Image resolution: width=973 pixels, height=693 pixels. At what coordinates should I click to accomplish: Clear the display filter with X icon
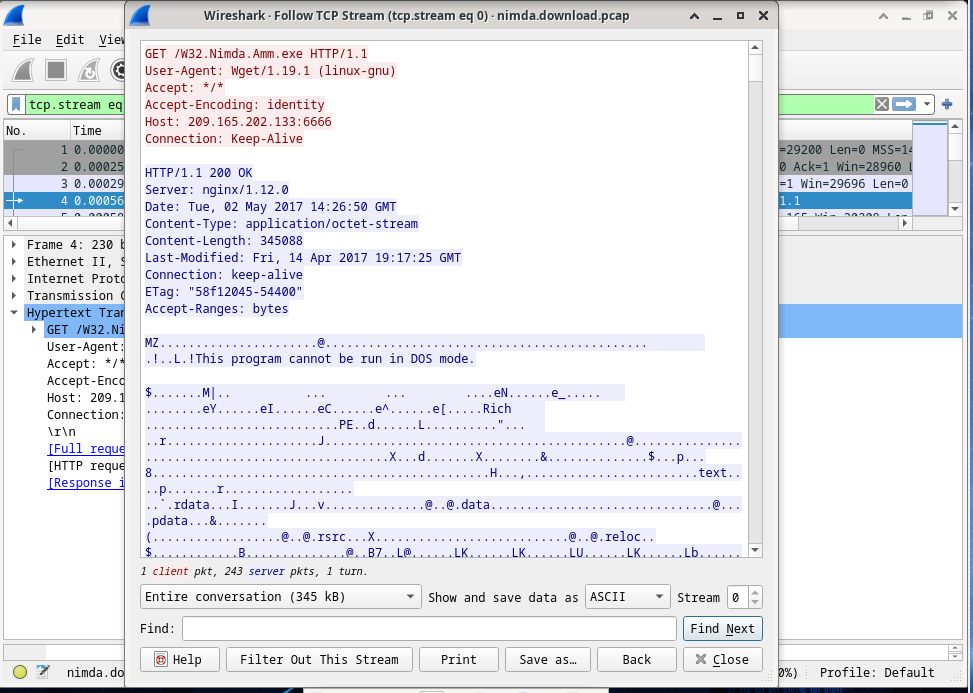click(881, 104)
